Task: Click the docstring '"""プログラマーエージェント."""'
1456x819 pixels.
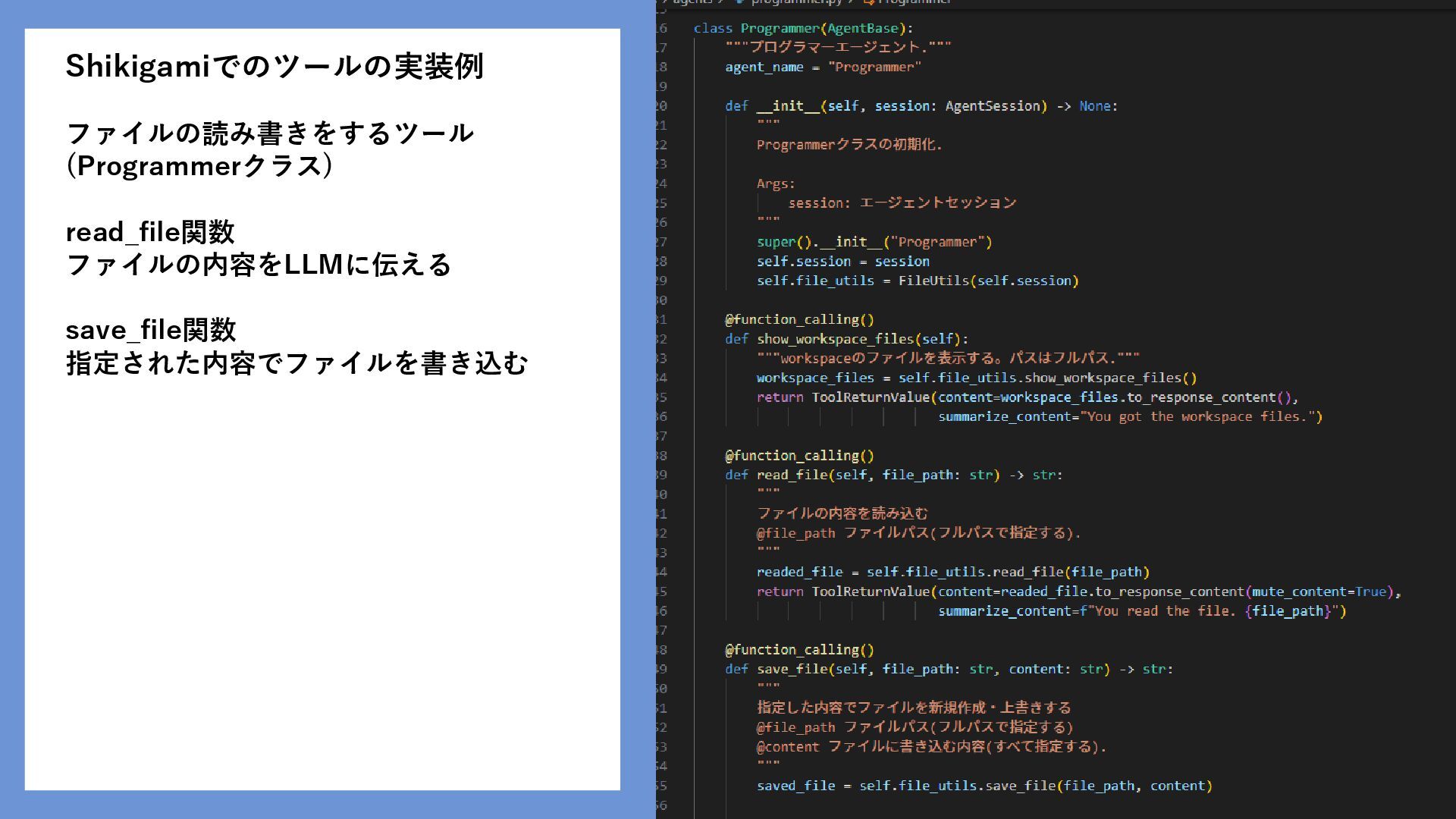Action: [838, 47]
